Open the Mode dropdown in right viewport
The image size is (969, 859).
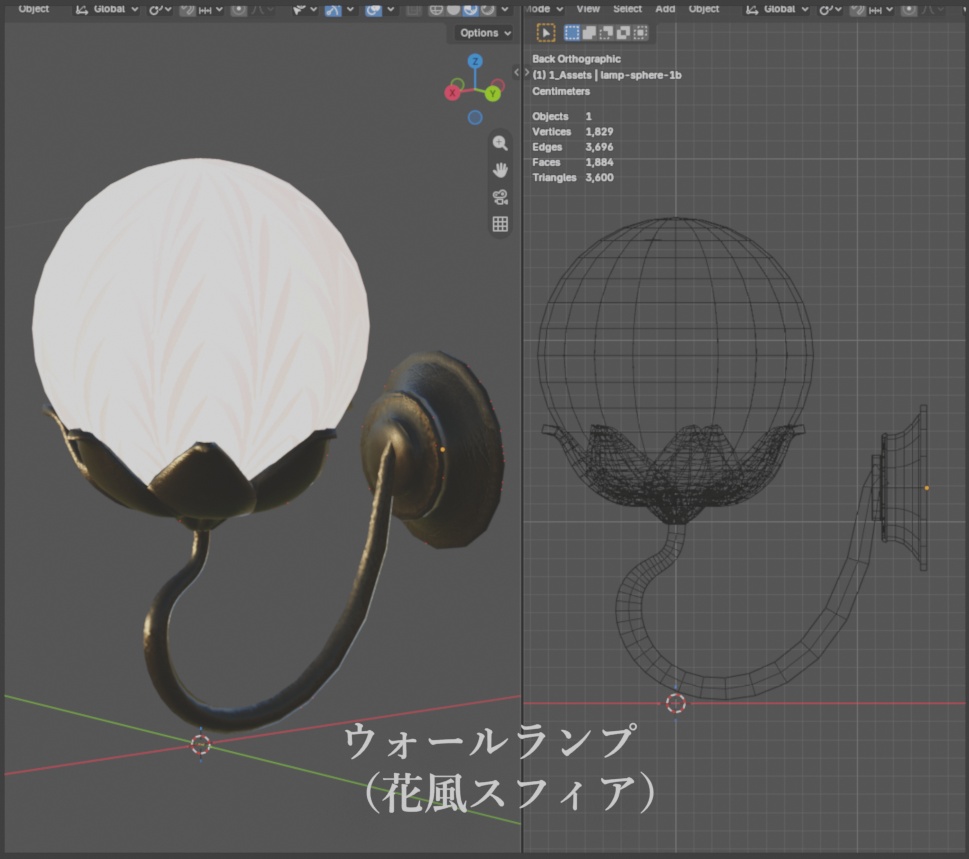point(544,9)
